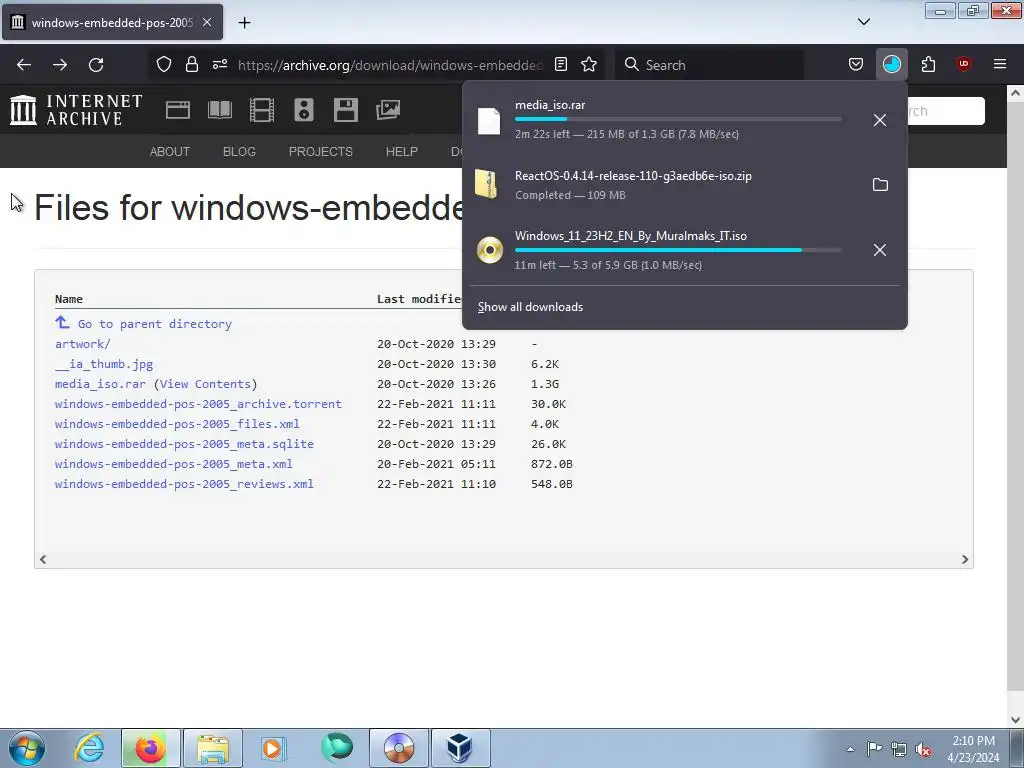Open Windows Explorer folder taskbar icon
This screenshot has height=768, width=1024.
point(213,748)
